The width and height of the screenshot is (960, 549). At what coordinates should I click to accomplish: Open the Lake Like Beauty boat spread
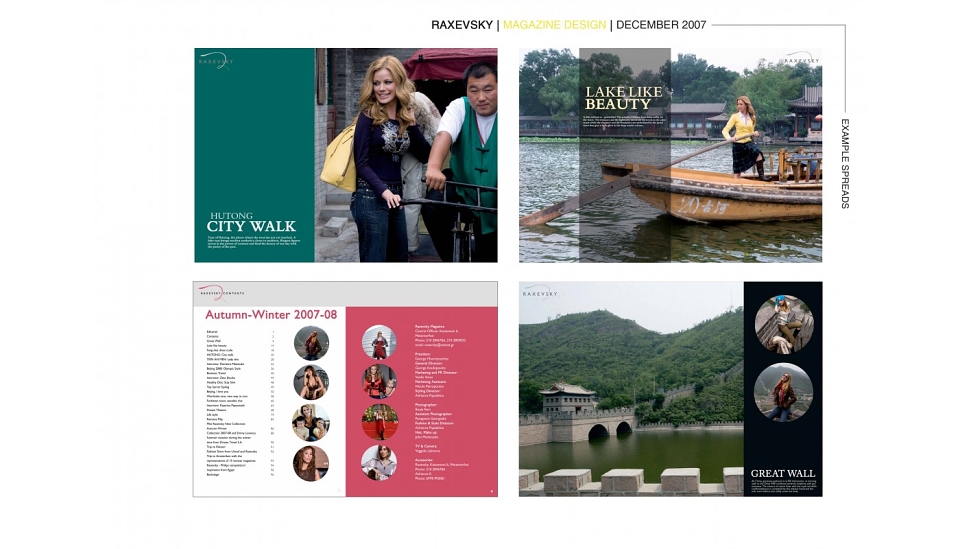point(670,155)
